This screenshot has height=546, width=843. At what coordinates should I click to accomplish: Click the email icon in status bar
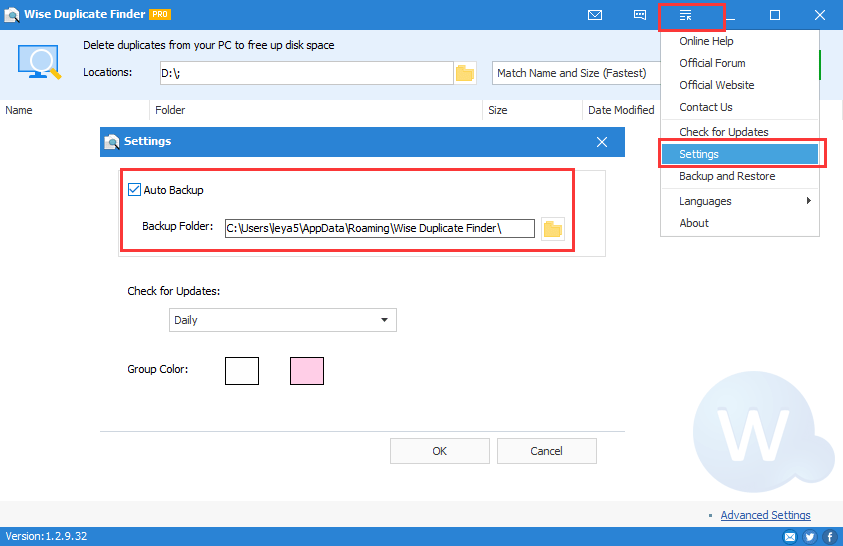(x=790, y=536)
